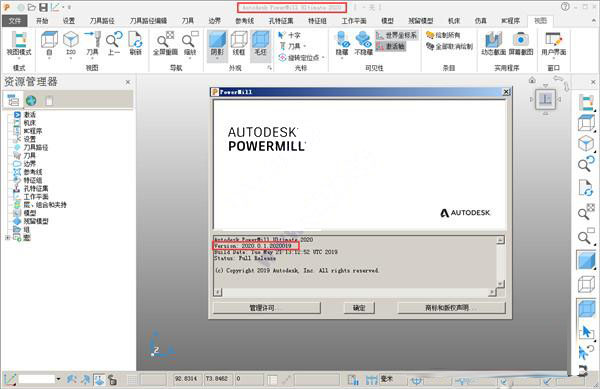Click ISO cube icon in right toolbar
Image resolution: width=600 pixels, height=389 pixels.
click(x=586, y=144)
